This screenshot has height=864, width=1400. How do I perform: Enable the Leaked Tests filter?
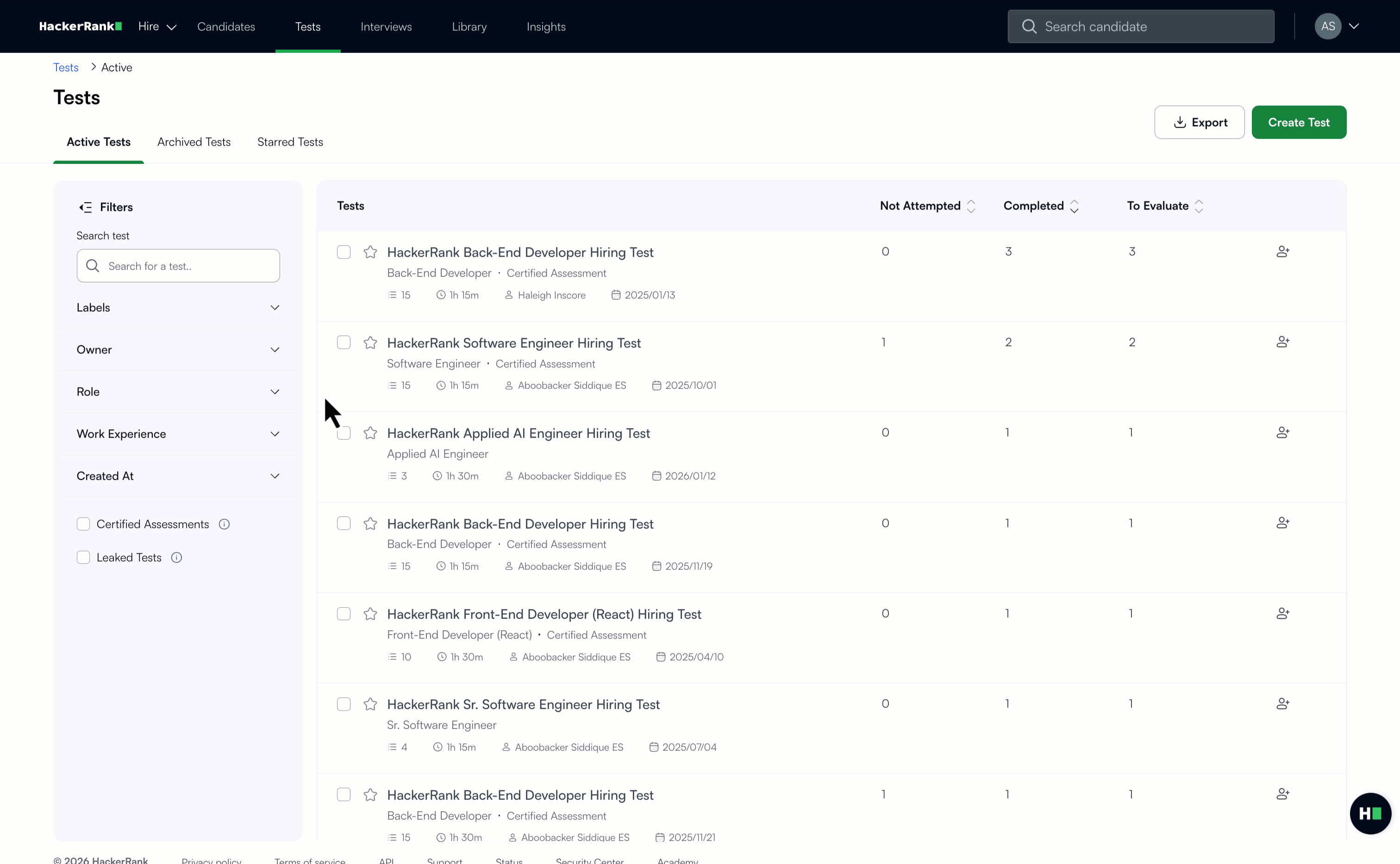pos(83,557)
